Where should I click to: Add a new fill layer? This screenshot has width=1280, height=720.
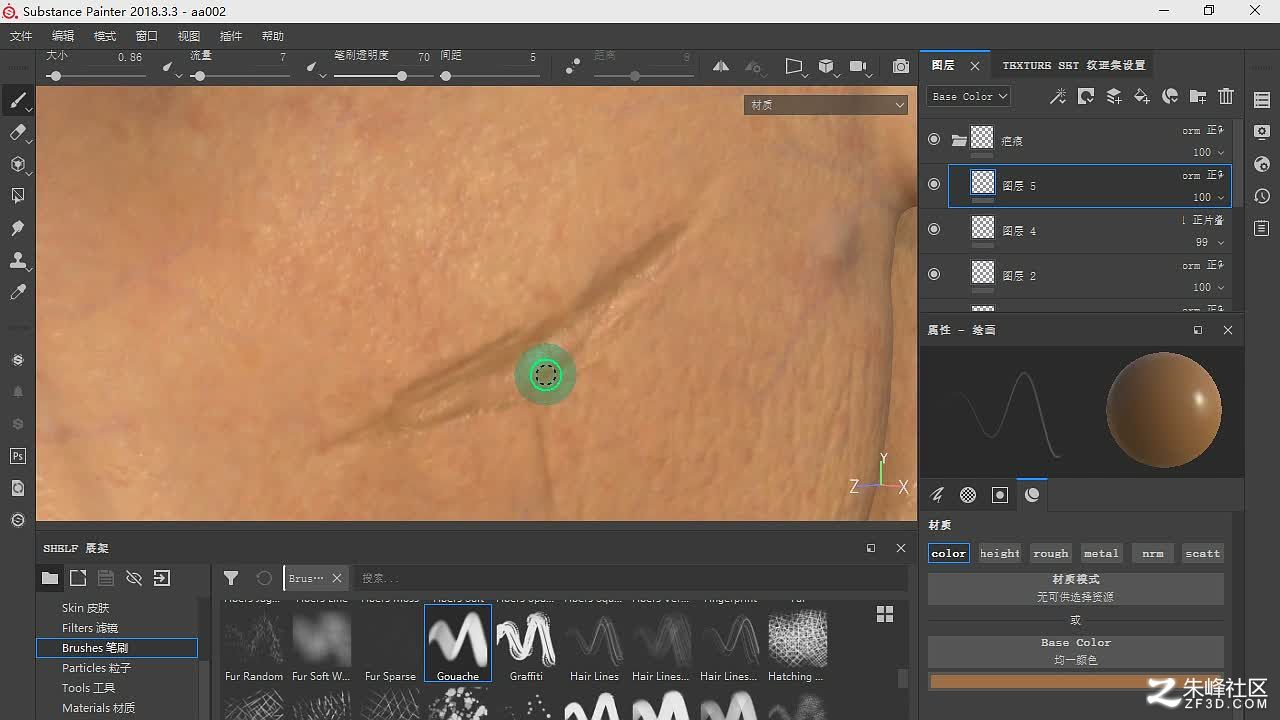pos(1142,96)
